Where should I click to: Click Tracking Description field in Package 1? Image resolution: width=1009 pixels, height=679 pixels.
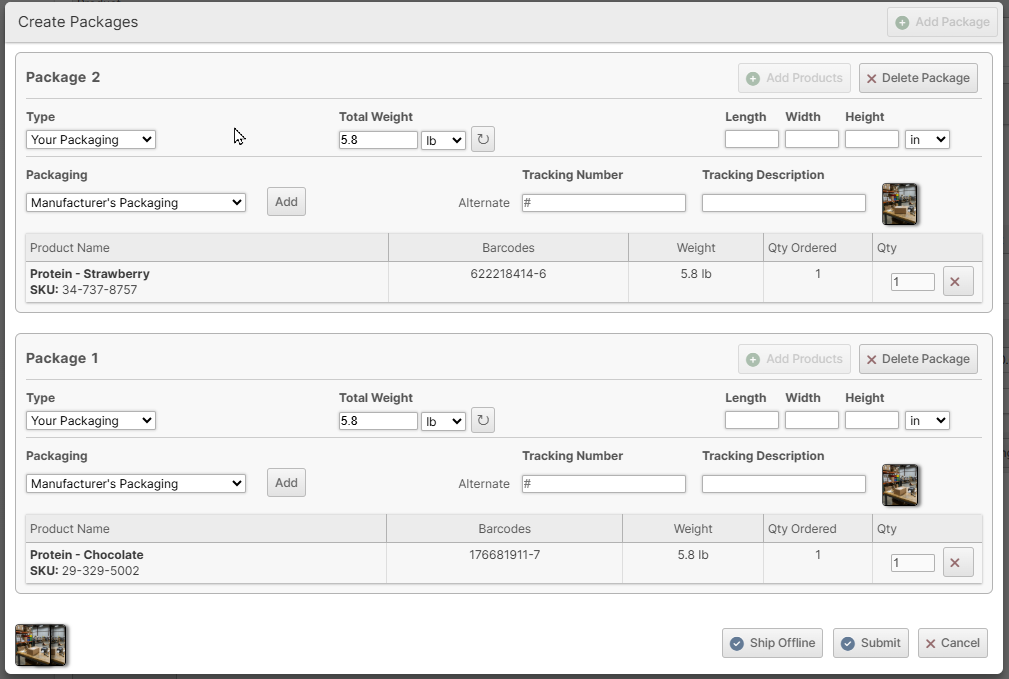(x=783, y=484)
